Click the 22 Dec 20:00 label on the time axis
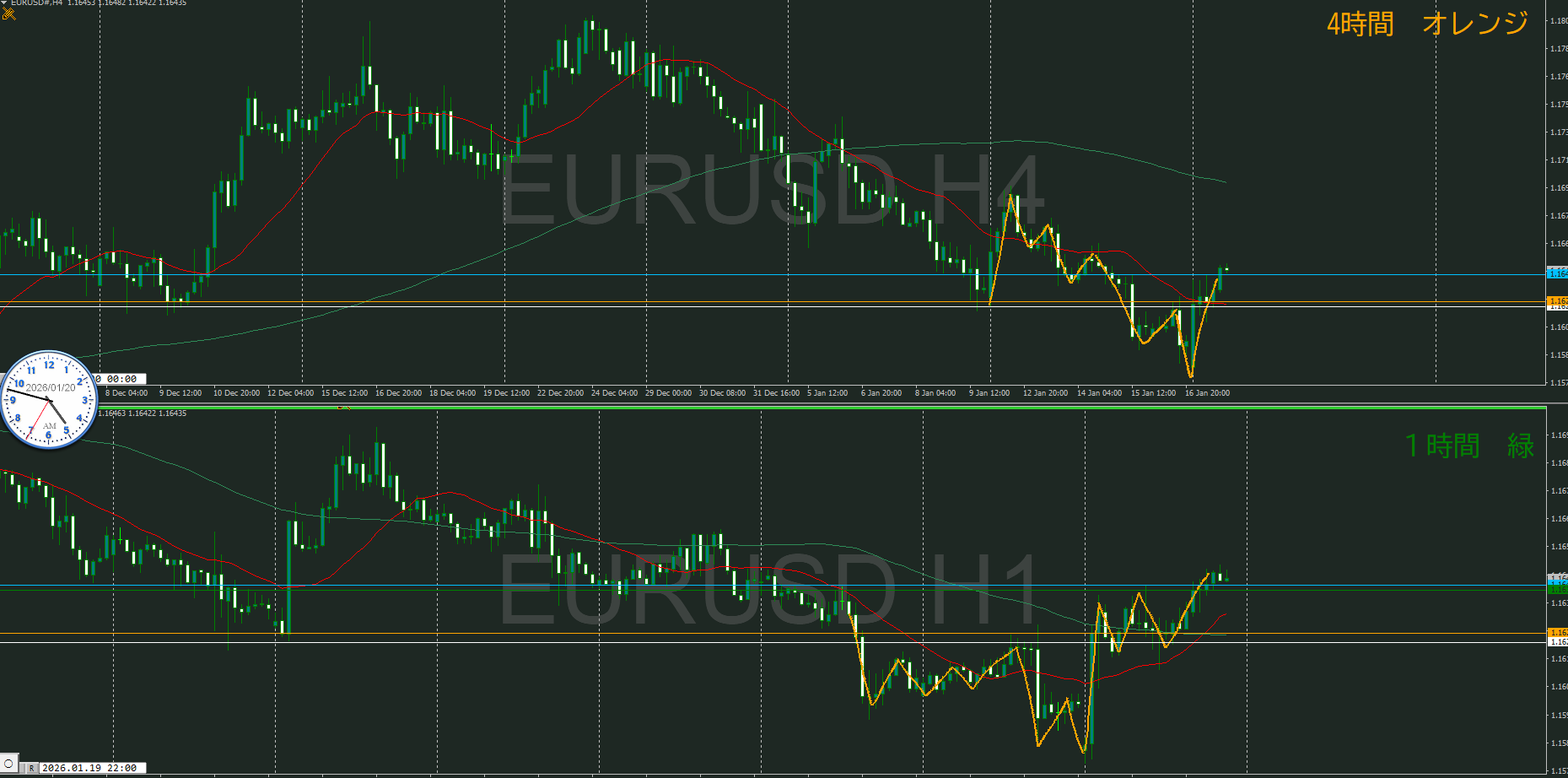This screenshot has height=778, width=1568. [x=560, y=393]
